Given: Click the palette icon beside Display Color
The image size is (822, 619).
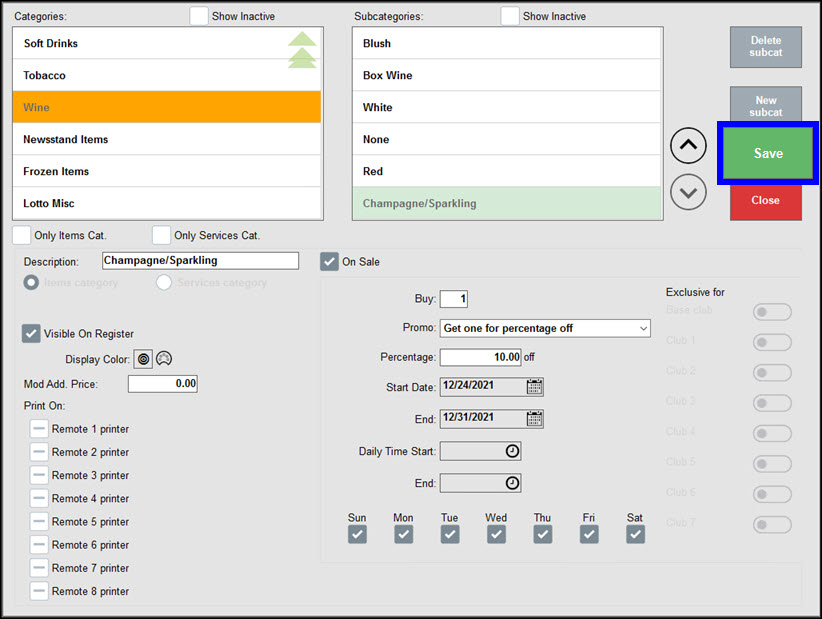Looking at the screenshot, I should 164,359.
